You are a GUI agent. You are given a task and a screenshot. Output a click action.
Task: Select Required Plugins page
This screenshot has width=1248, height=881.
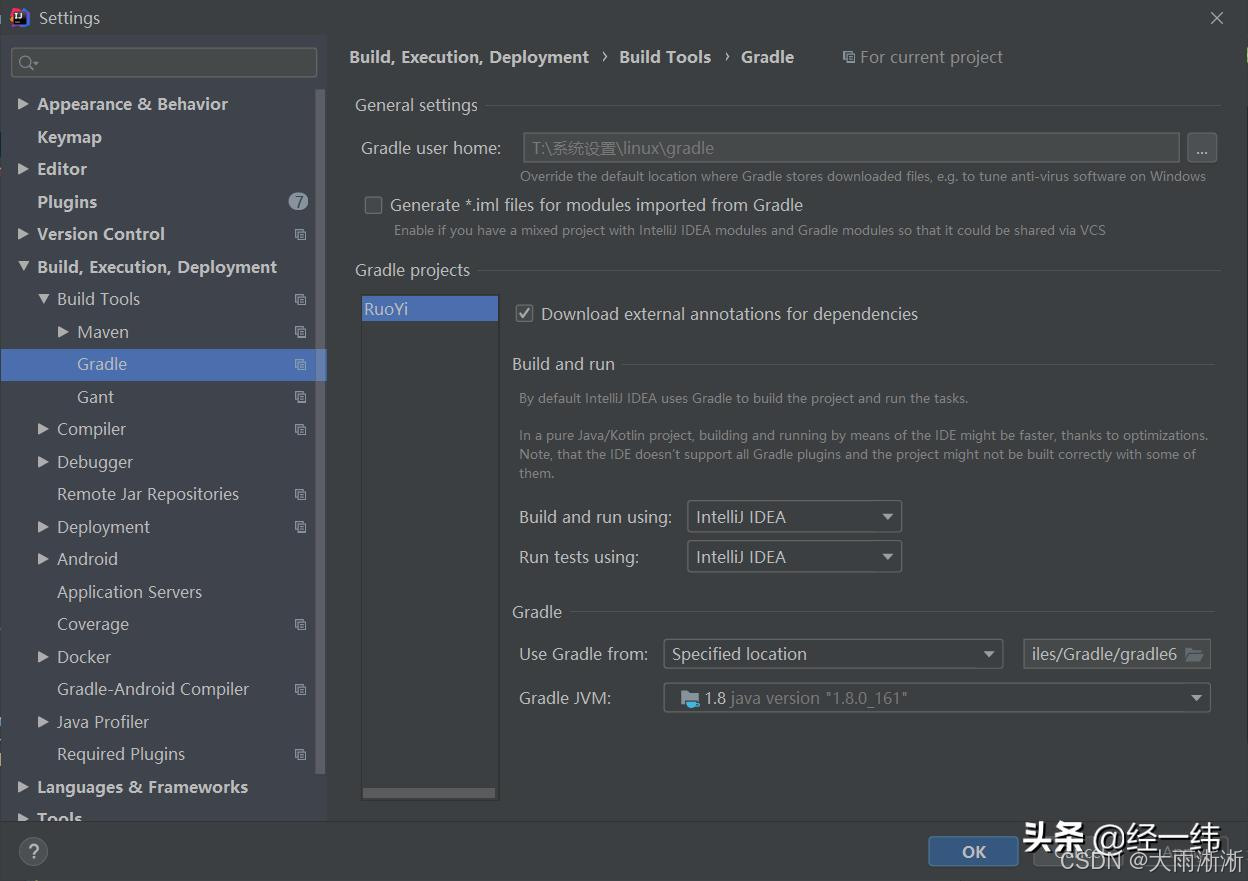click(121, 754)
